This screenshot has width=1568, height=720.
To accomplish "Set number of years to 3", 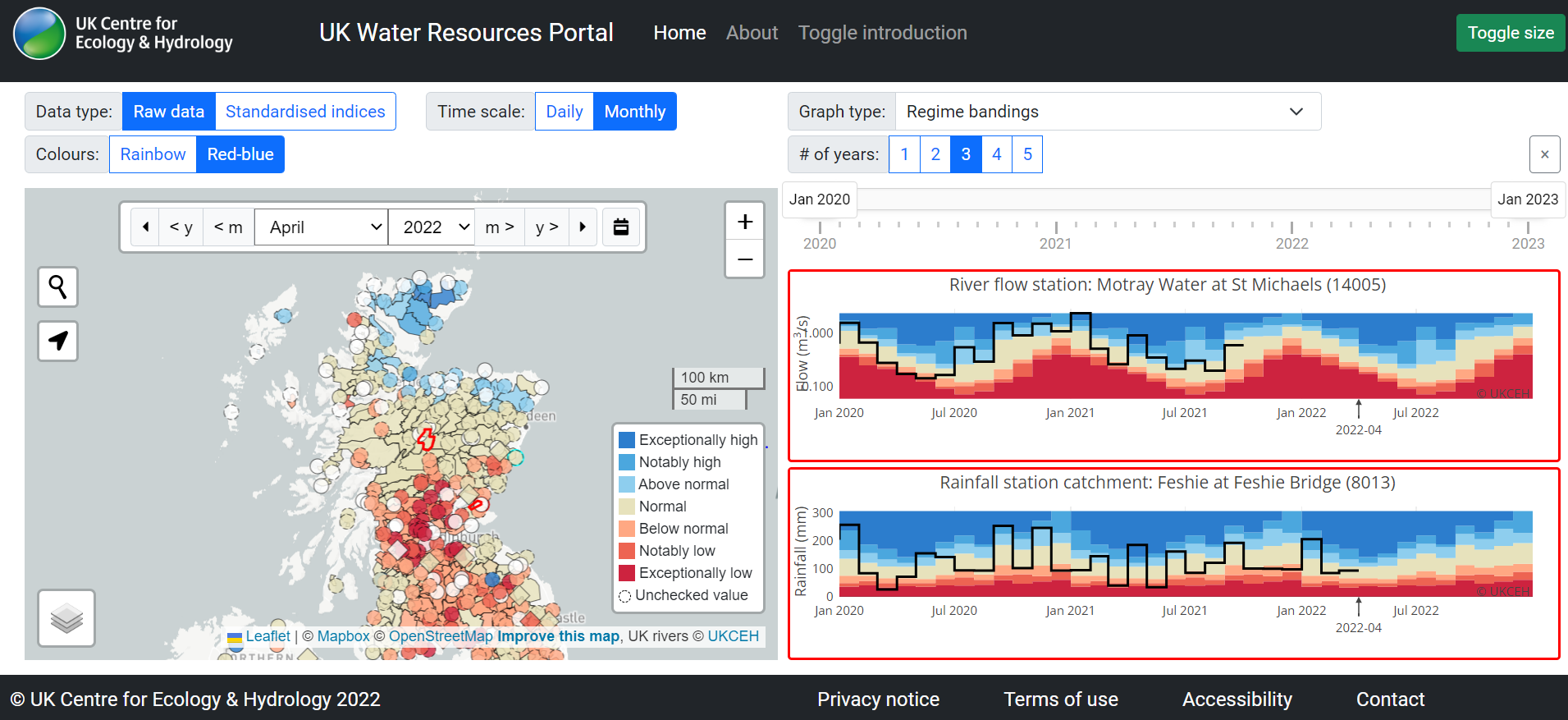I will 966,154.
